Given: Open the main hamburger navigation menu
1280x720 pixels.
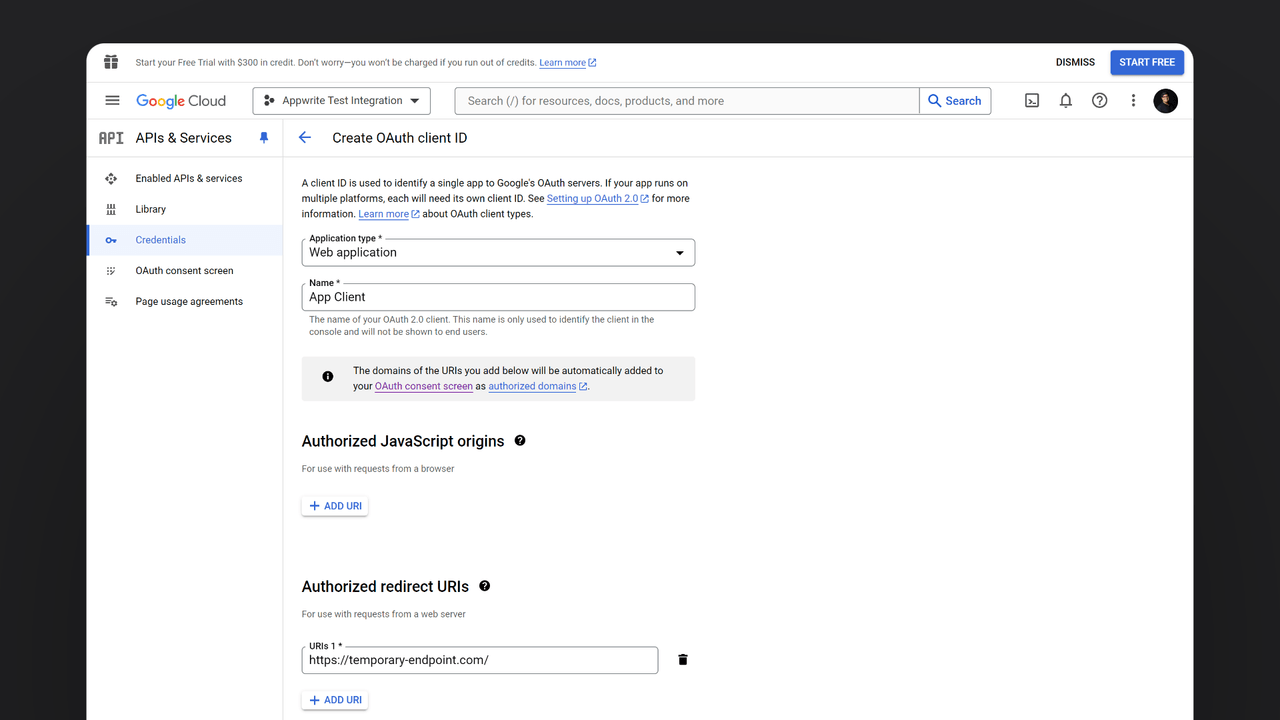Looking at the screenshot, I should click(x=112, y=100).
